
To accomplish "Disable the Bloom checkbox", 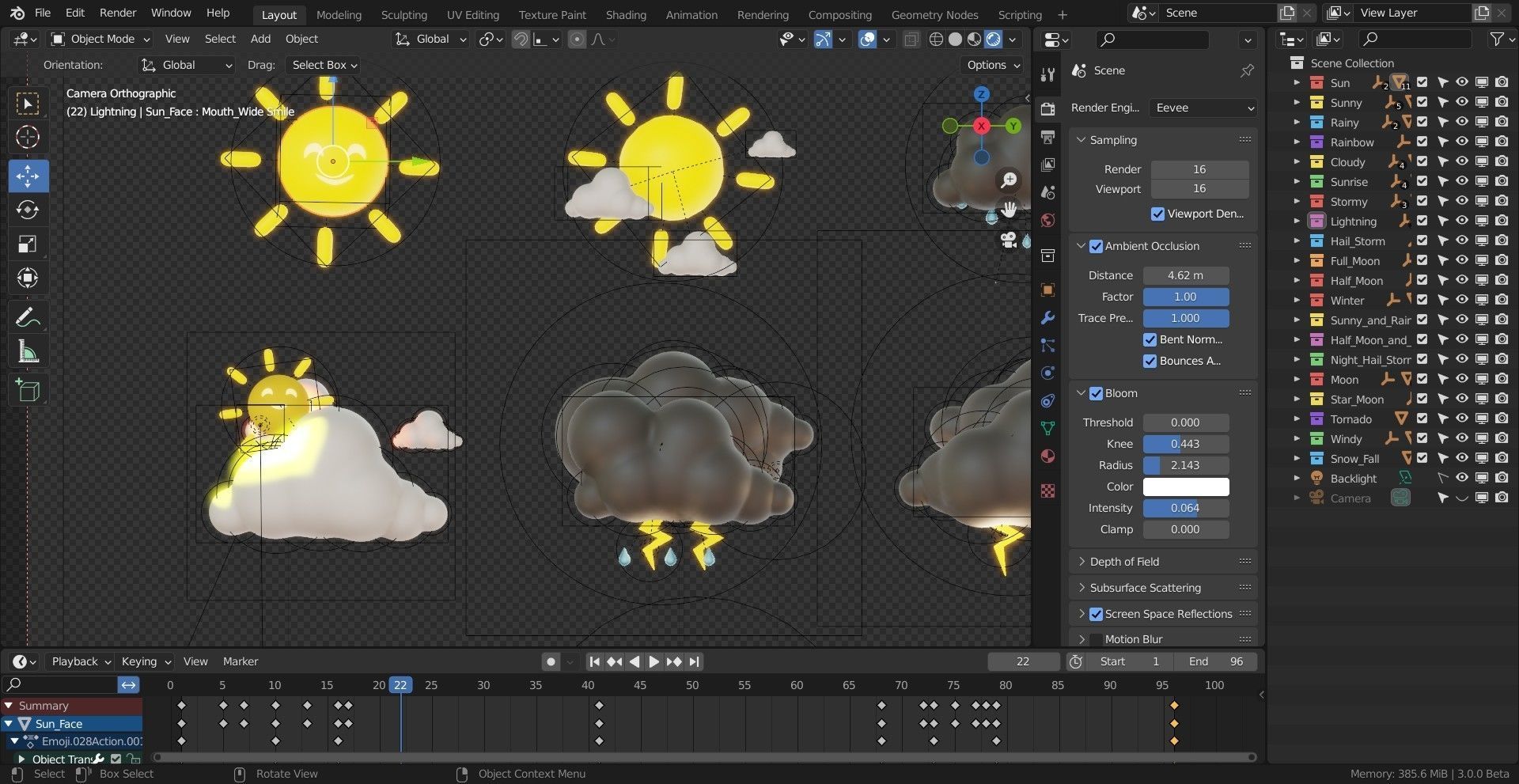I will (1096, 393).
